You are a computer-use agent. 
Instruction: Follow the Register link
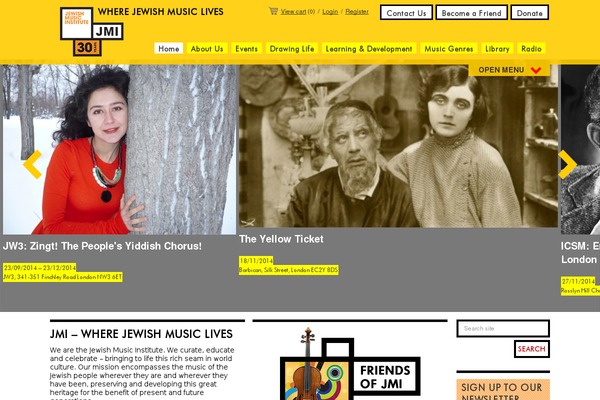357,11
